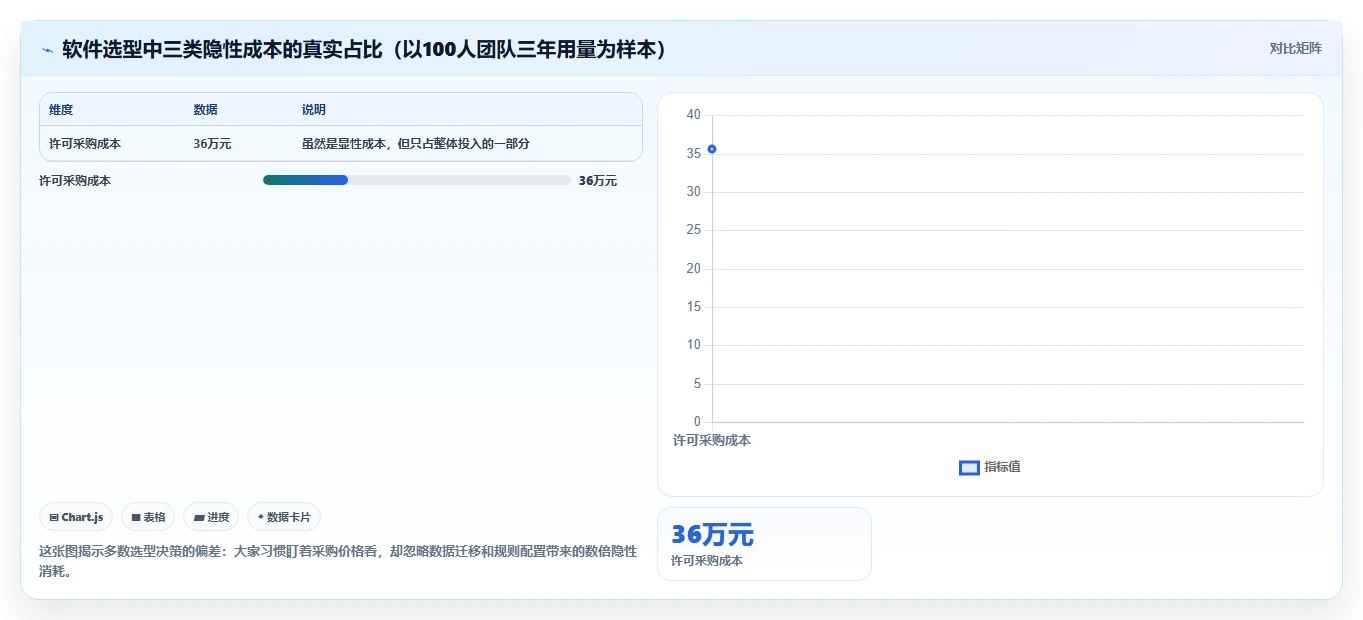Viewport: 1363px width, 620px height.
Task: Click the large 36万元 data card
Action: tap(764, 544)
